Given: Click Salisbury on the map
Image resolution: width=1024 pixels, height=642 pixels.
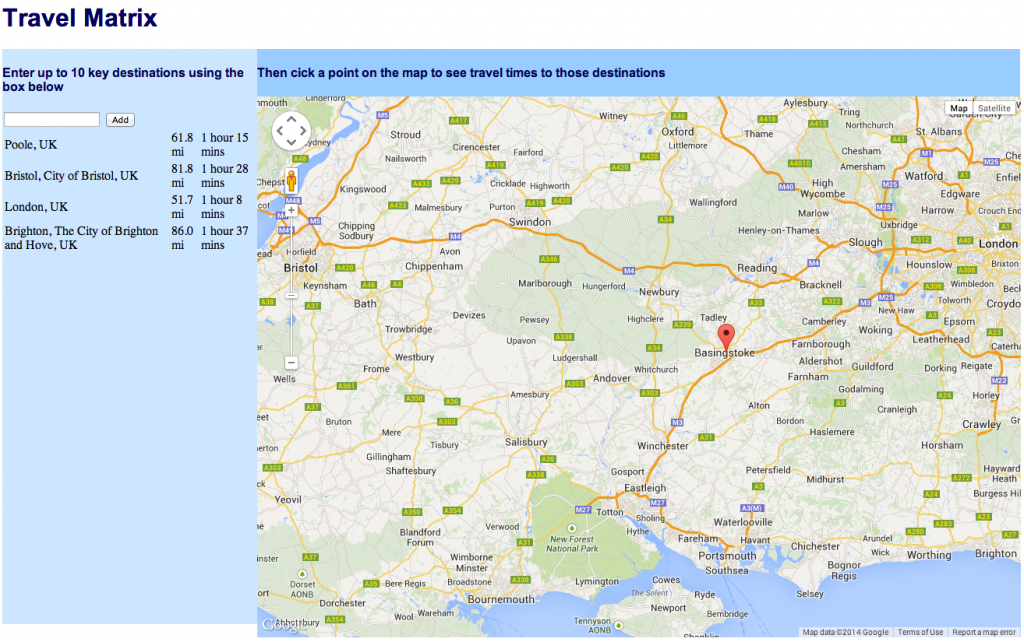Looking at the screenshot, I should 526,442.
